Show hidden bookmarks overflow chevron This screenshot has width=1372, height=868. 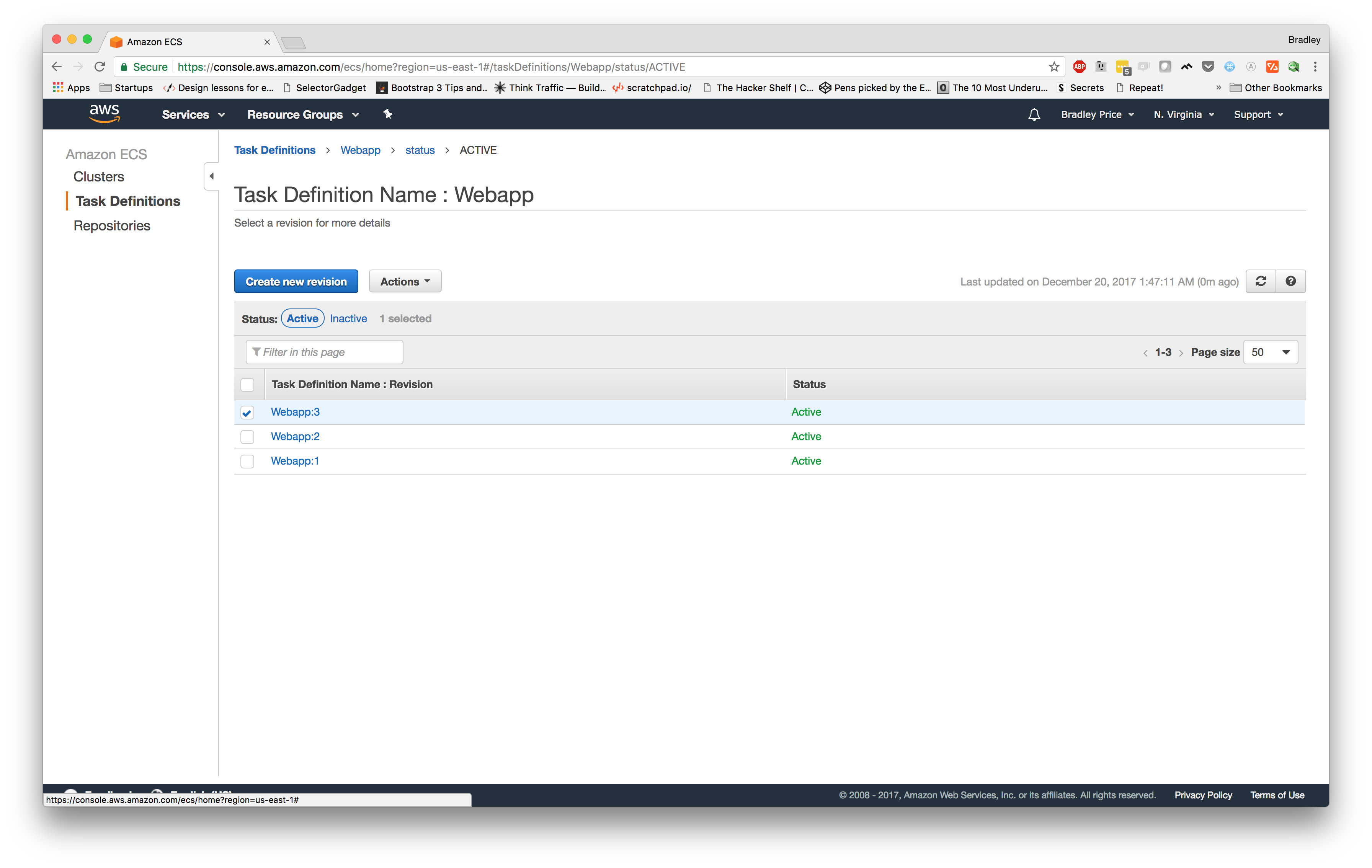[1218, 88]
